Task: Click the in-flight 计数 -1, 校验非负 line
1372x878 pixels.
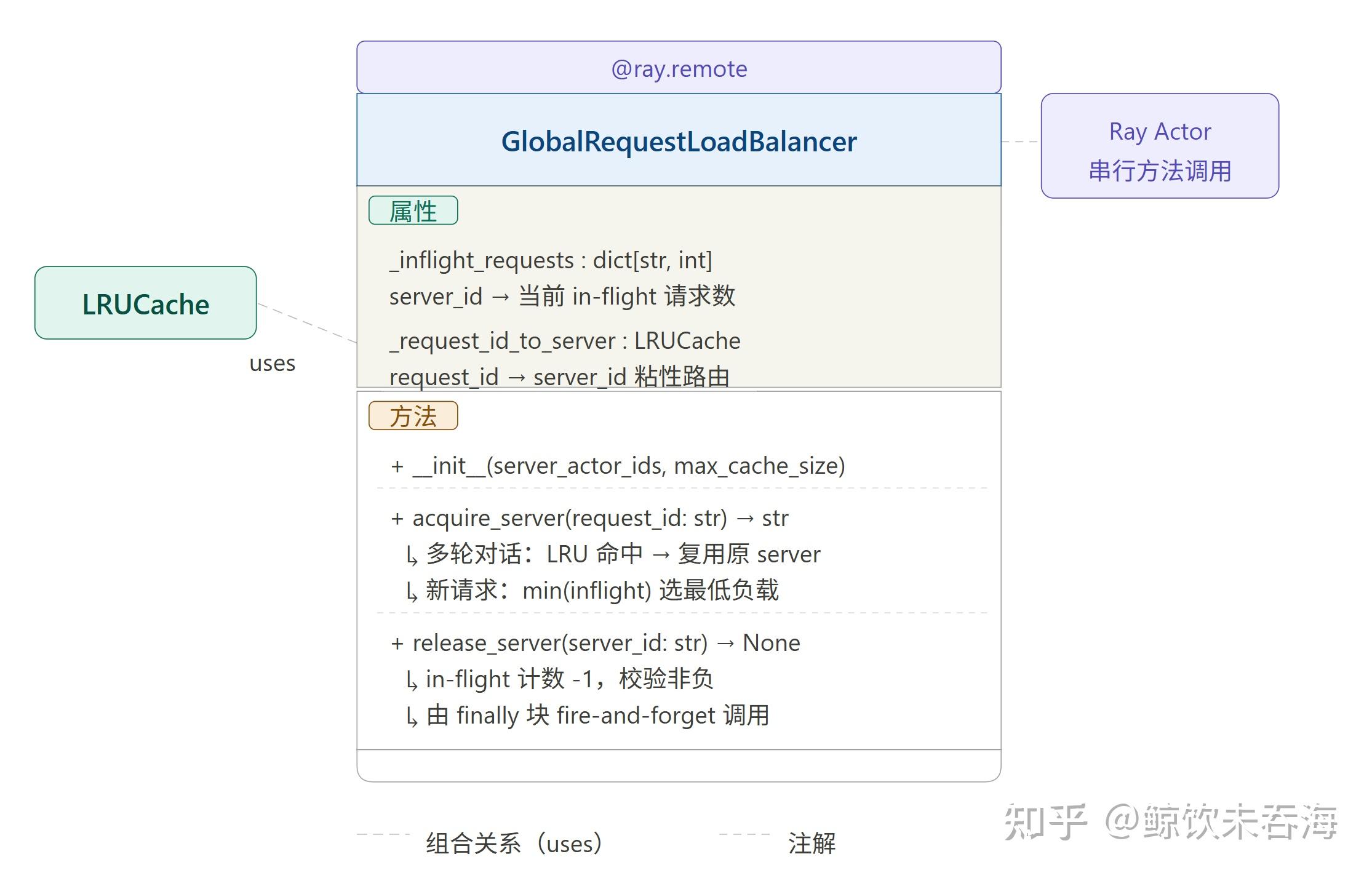Action: (x=560, y=679)
